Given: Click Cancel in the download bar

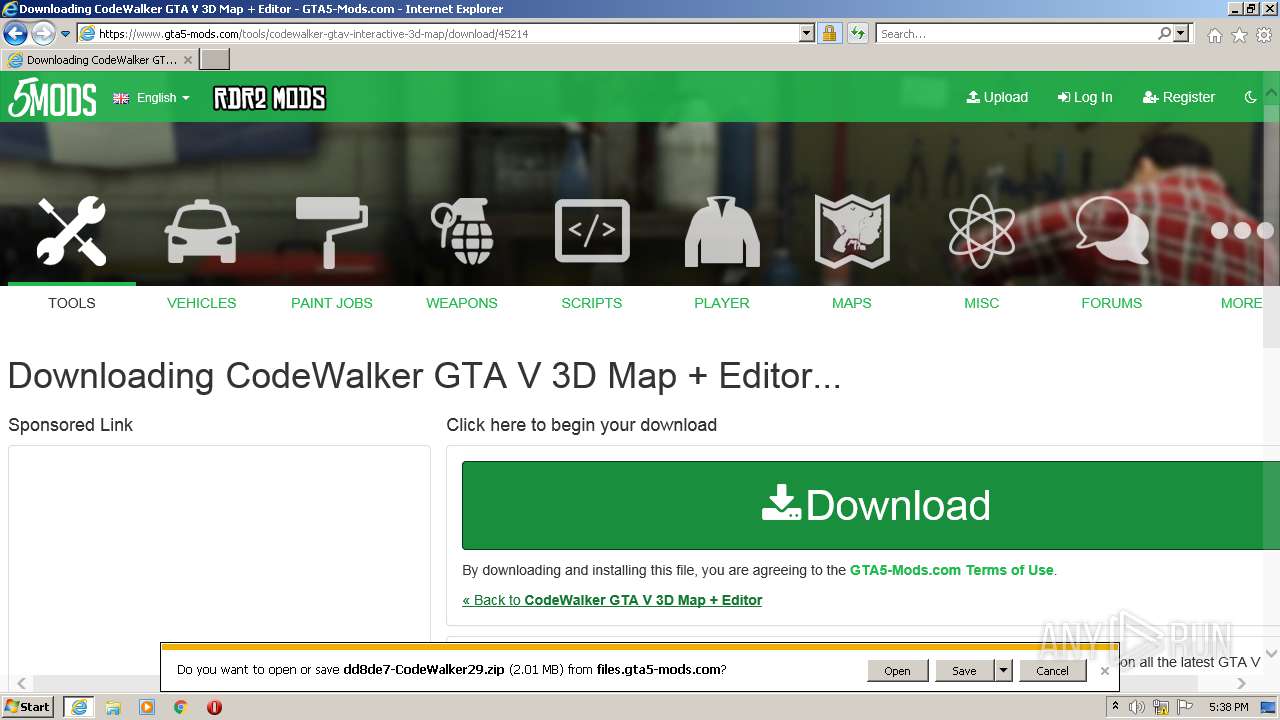Looking at the screenshot, I should coord(1052,671).
